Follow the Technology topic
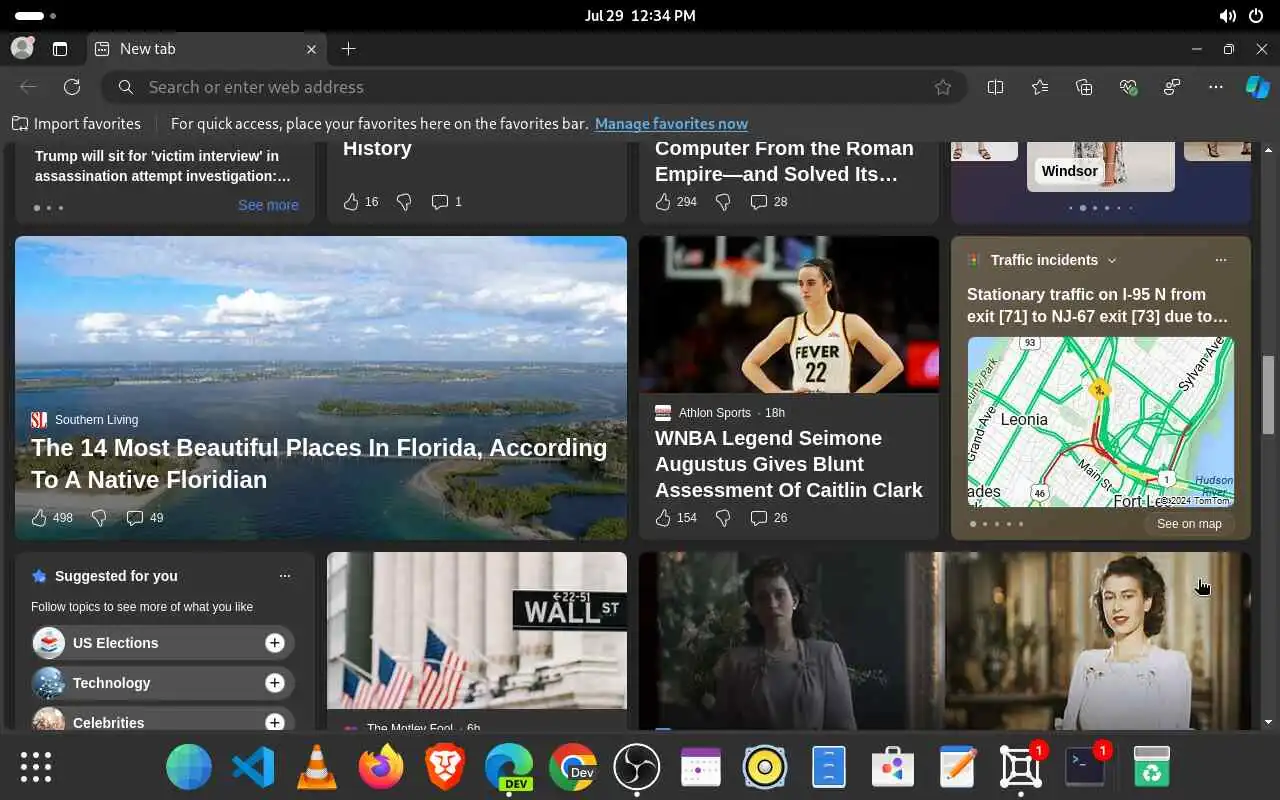Image resolution: width=1280 pixels, height=800 pixels. [275, 683]
